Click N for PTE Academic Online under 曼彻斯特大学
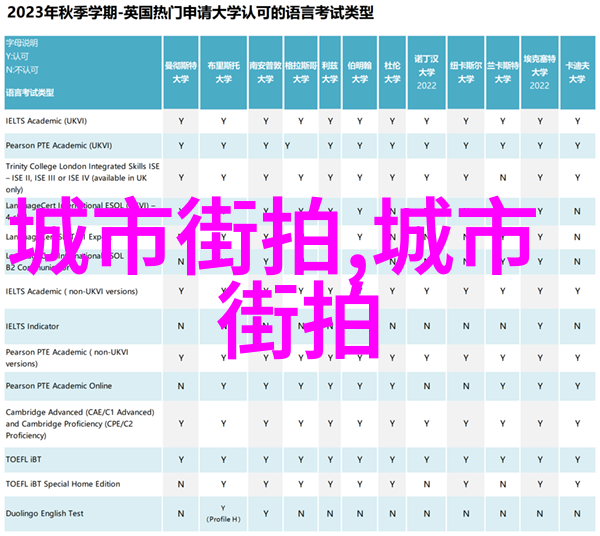 pos(181,386)
